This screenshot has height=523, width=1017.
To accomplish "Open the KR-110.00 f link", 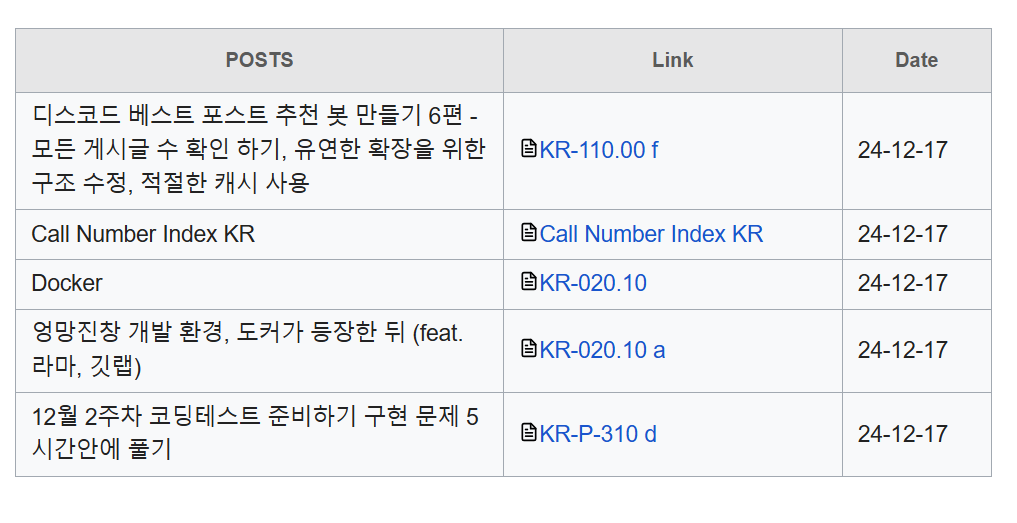I will click(x=599, y=150).
